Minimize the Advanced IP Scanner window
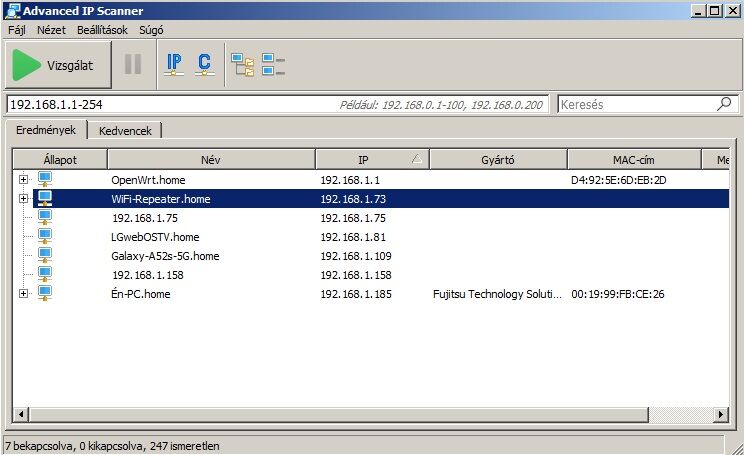Screen dimensions: 744x455 [698, 10]
